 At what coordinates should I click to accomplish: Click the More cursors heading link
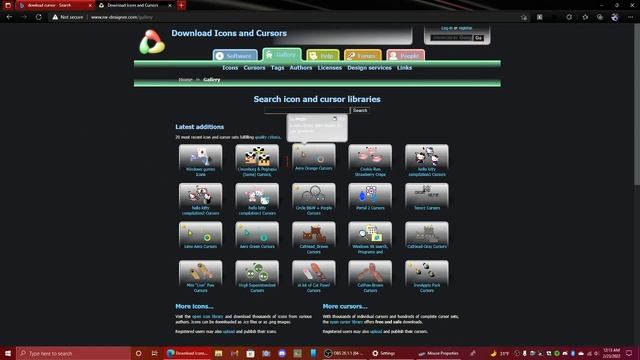(345, 306)
